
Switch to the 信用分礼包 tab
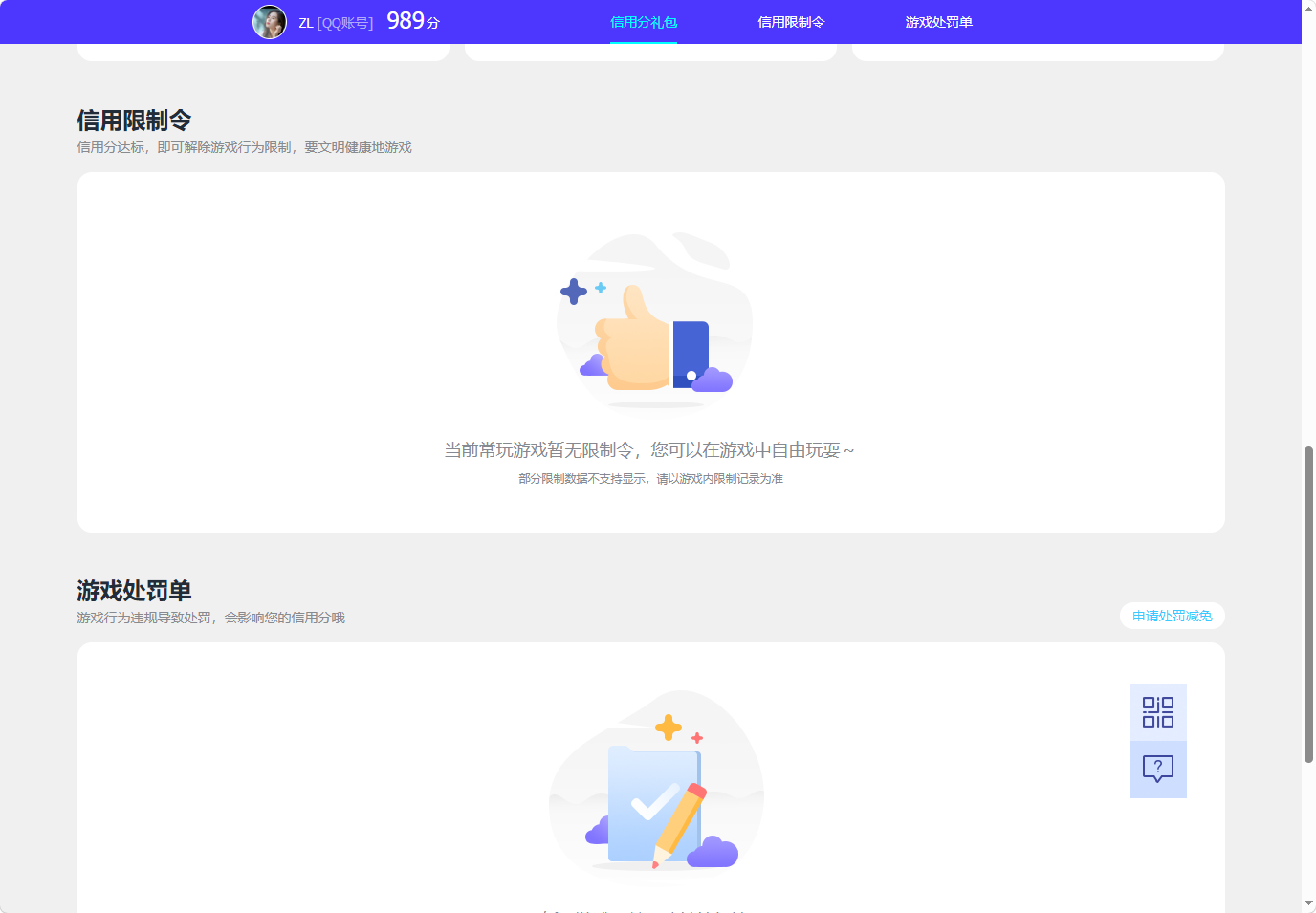point(644,22)
